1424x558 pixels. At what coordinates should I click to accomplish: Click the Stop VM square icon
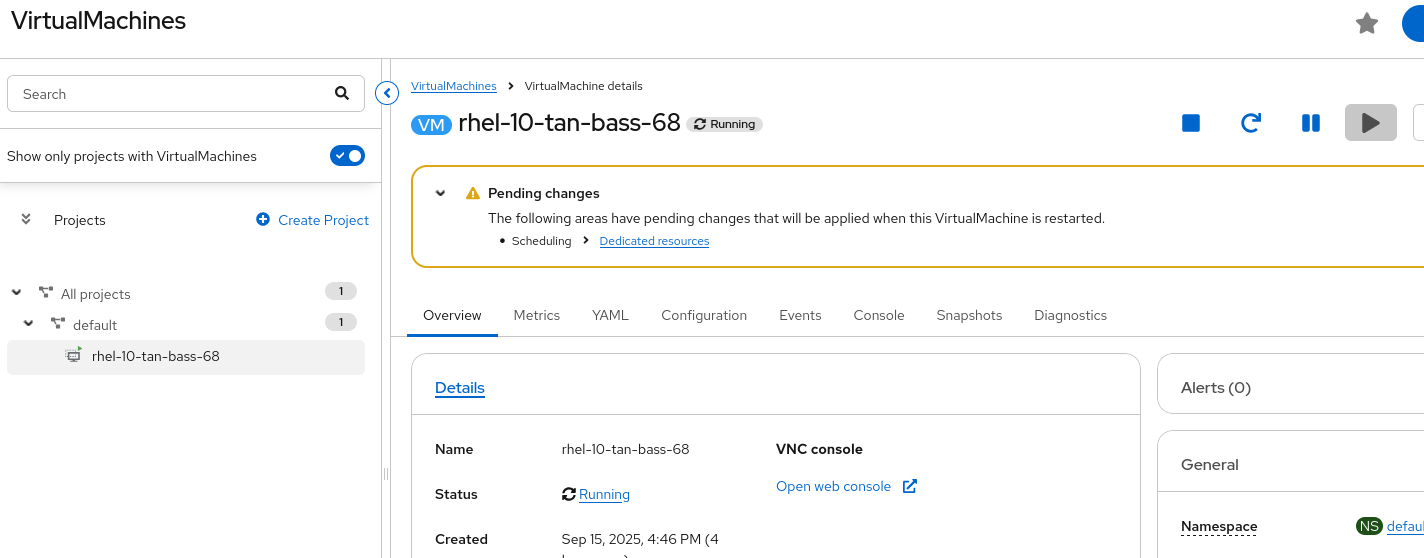pyautogui.click(x=1190, y=123)
